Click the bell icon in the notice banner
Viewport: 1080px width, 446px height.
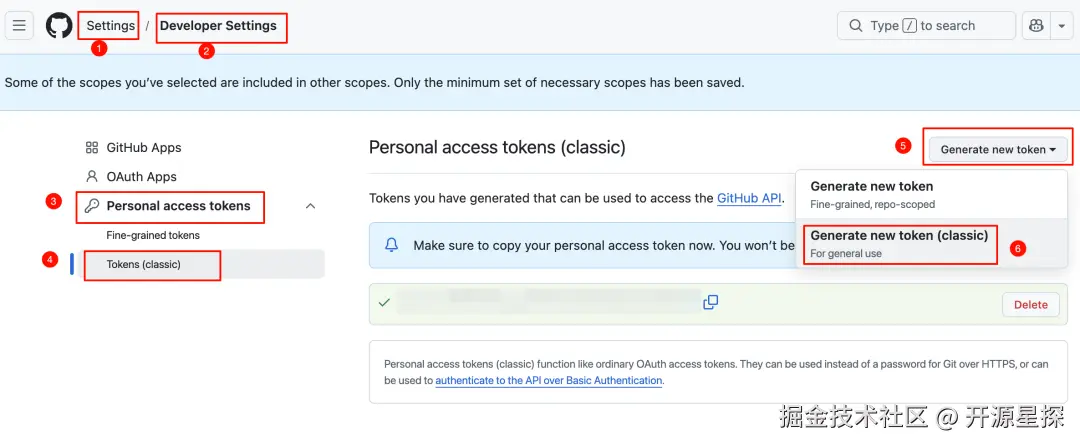tap(392, 245)
